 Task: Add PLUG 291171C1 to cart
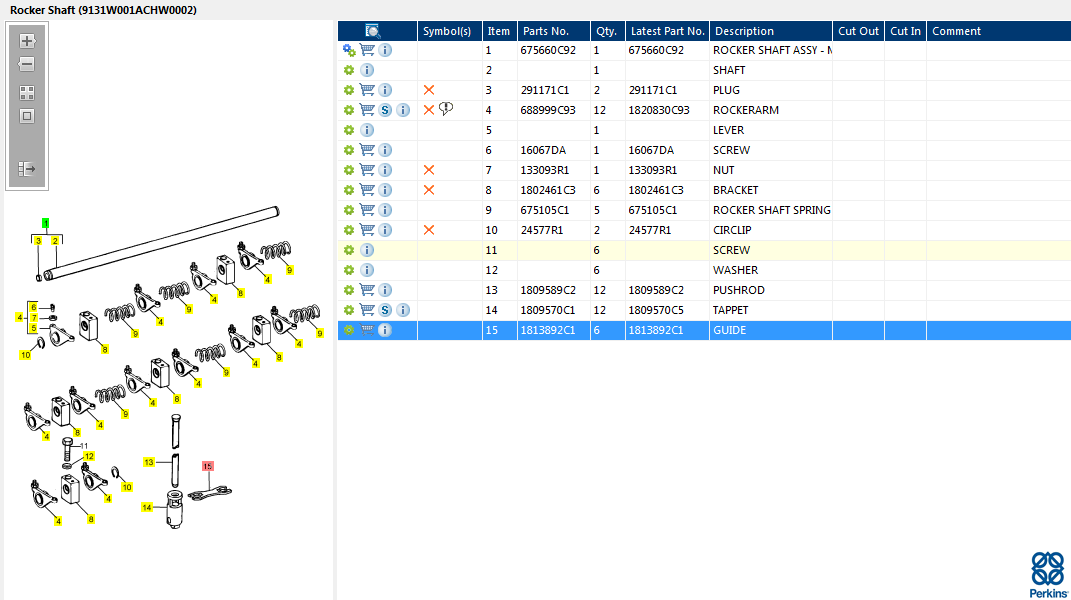tap(367, 90)
